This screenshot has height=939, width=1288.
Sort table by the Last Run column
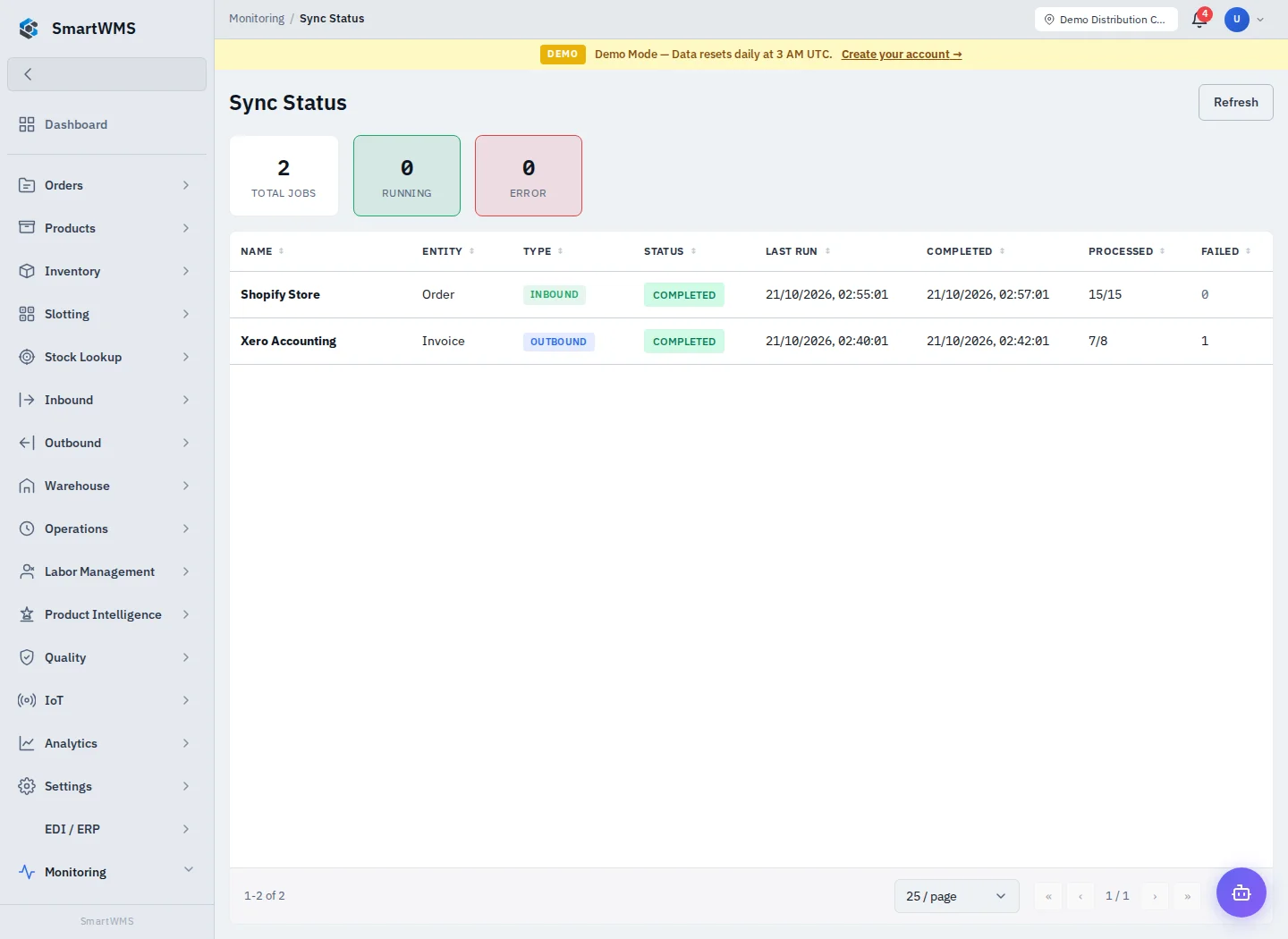[x=798, y=251]
